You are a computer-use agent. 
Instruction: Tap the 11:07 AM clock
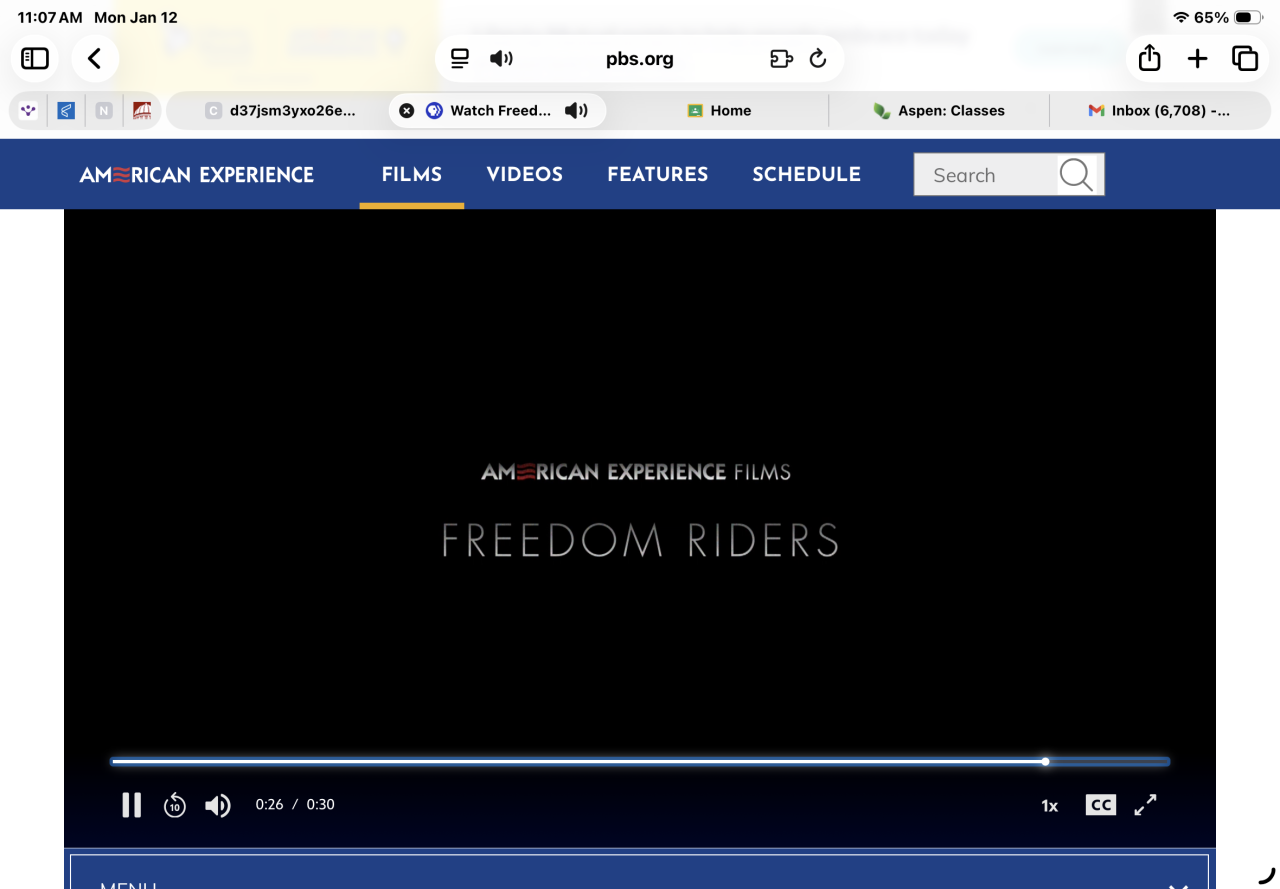pyautogui.click(x=50, y=18)
